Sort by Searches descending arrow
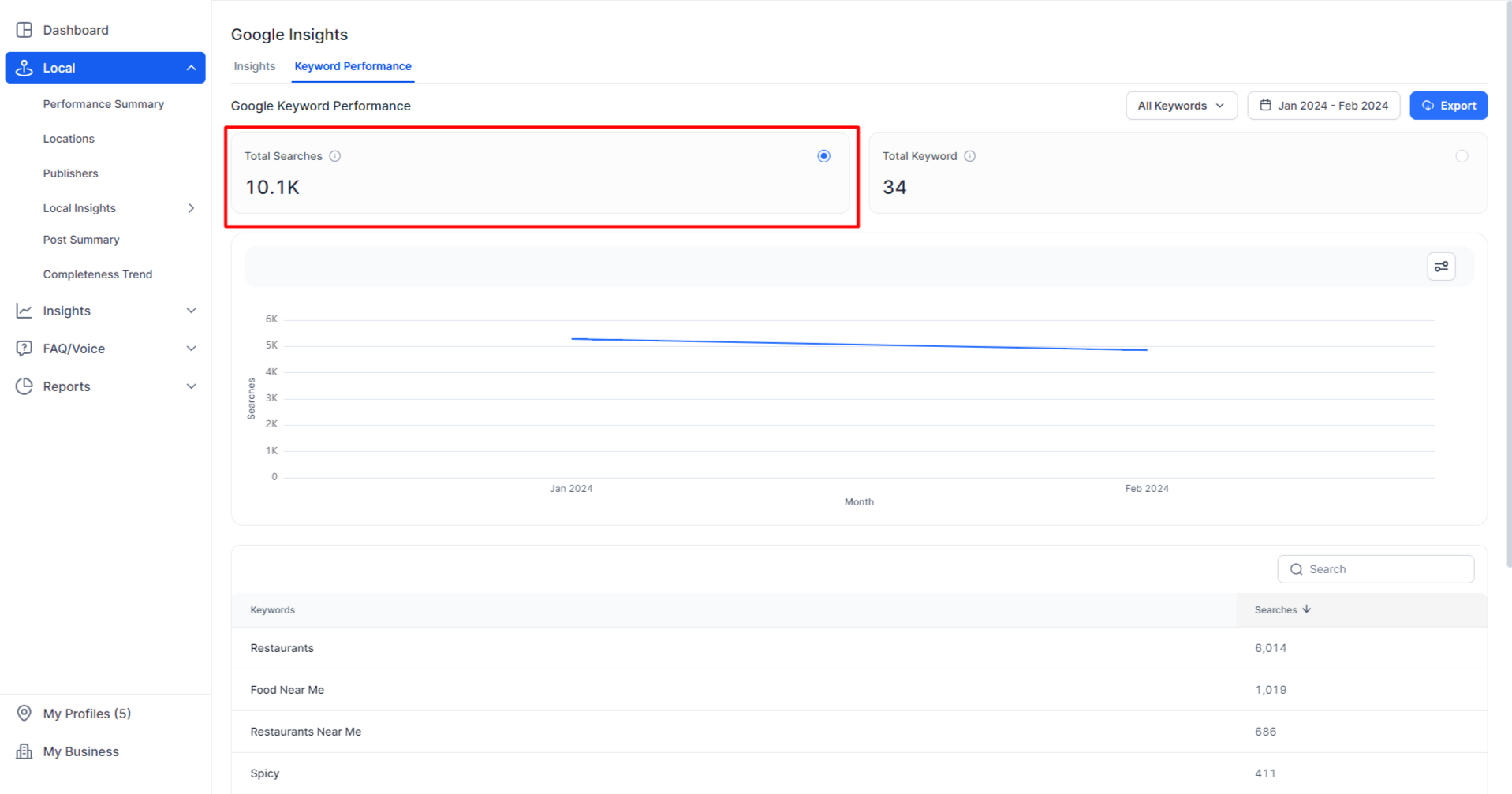The height and width of the screenshot is (794, 1512). pyautogui.click(x=1307, y=609)
